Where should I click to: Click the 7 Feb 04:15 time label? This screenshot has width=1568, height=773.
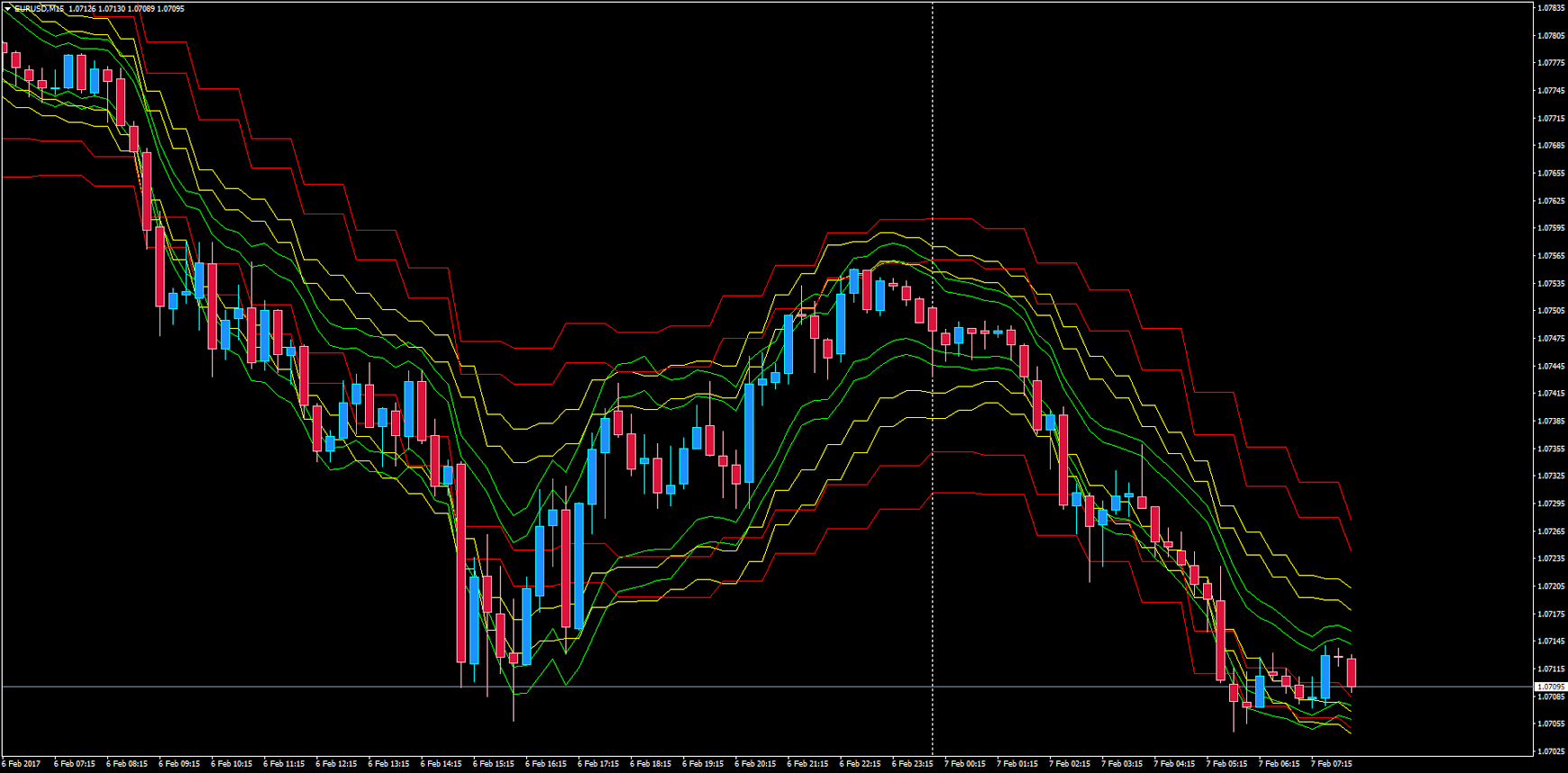(1175, 764)
